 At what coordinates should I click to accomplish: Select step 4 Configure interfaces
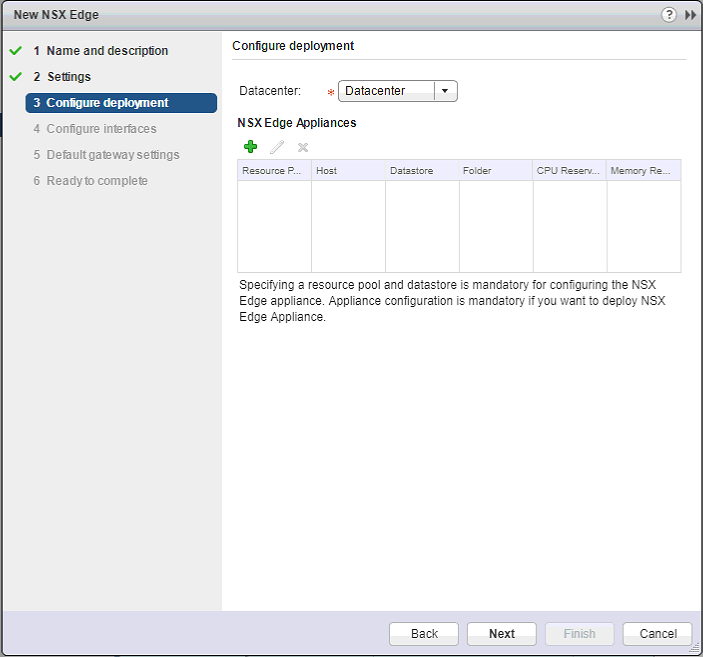(x=101, y=129)
